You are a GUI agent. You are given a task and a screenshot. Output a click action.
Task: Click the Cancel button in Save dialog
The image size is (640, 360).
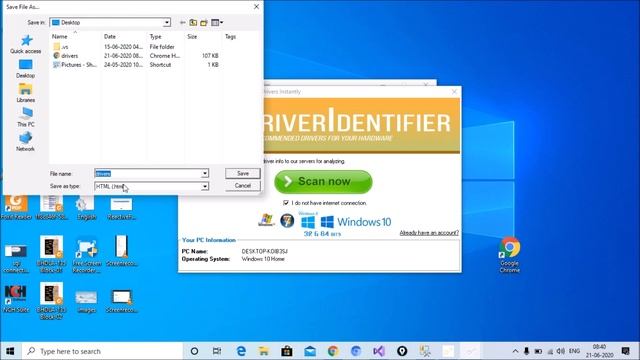coord(242,186)
